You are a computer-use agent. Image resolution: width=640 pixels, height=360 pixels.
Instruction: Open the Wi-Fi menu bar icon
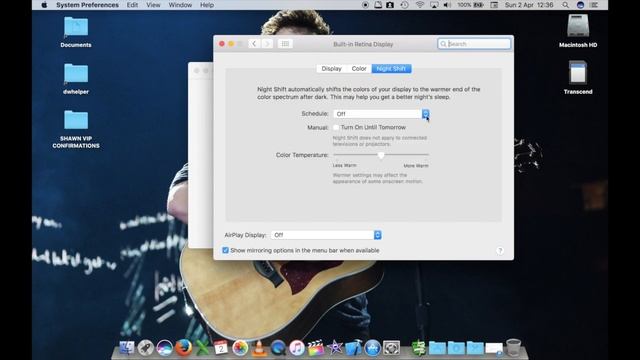420,5
